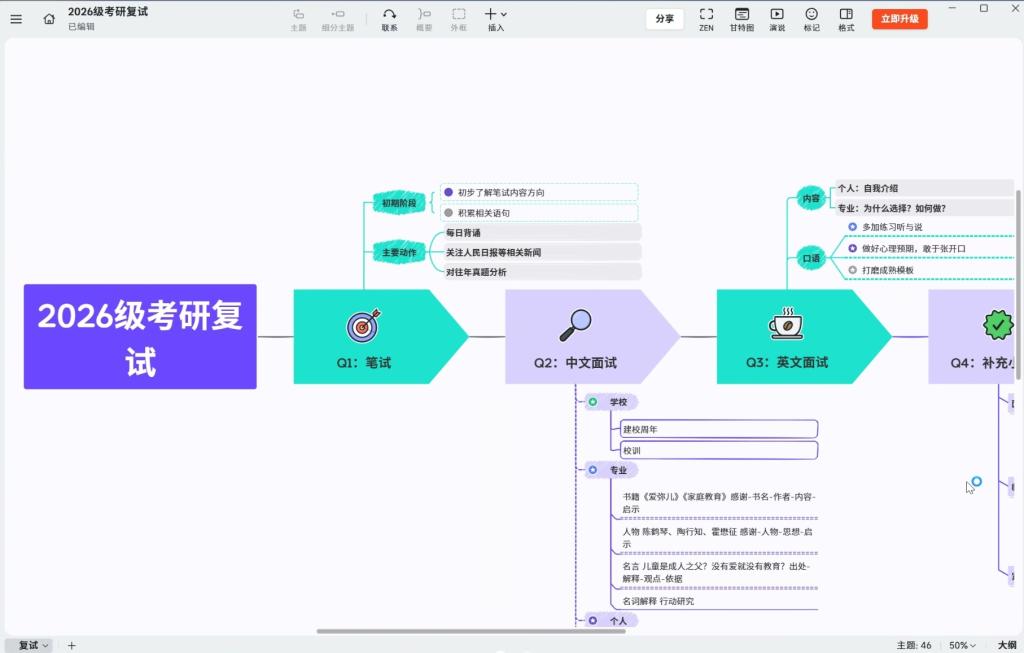Click the green marker beside 学校
Screen dimensions: 1024x653
tap(593, 402)
